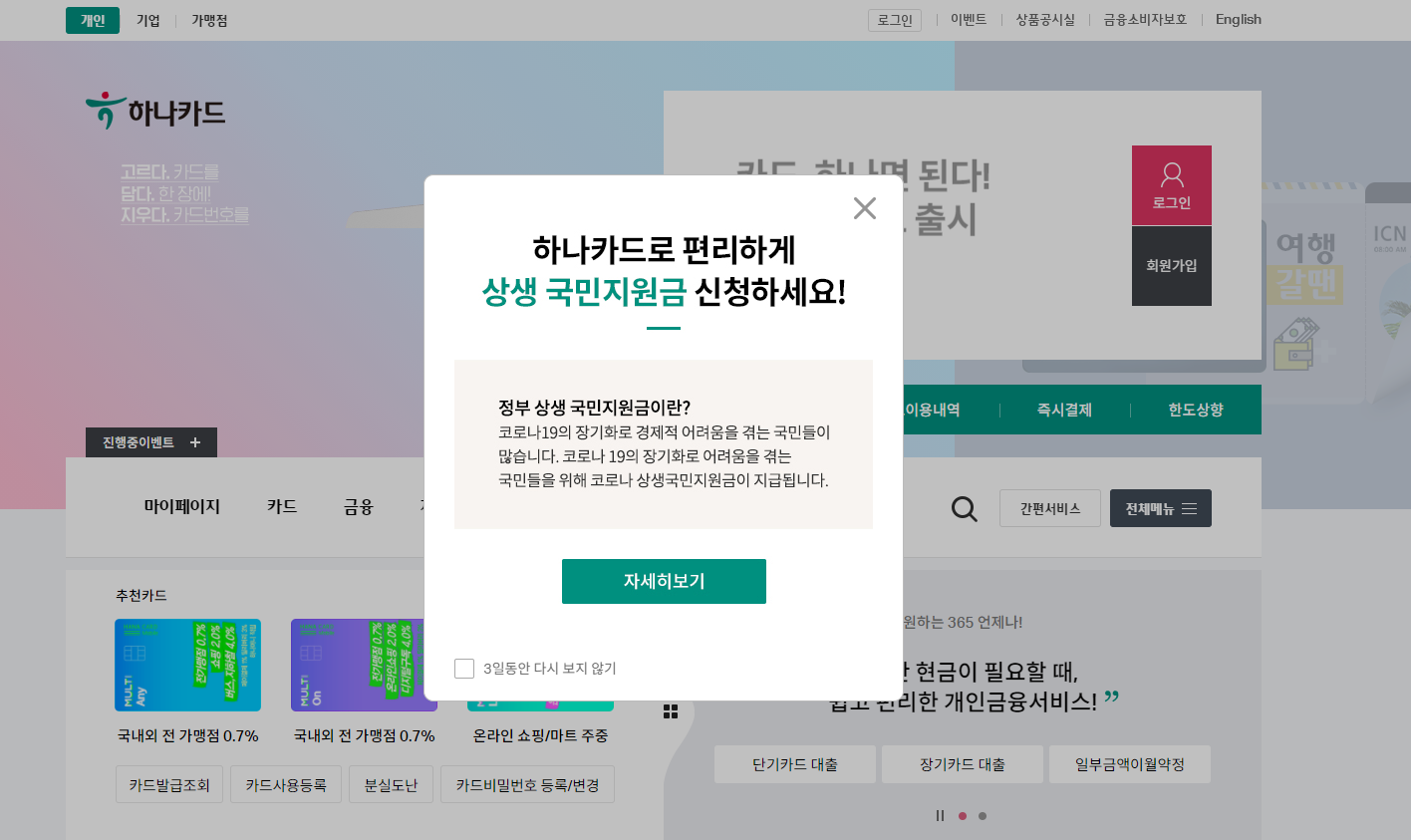Click the Hana Card logo
This screenshot has height=840, width=1411.
click(155, 112)
